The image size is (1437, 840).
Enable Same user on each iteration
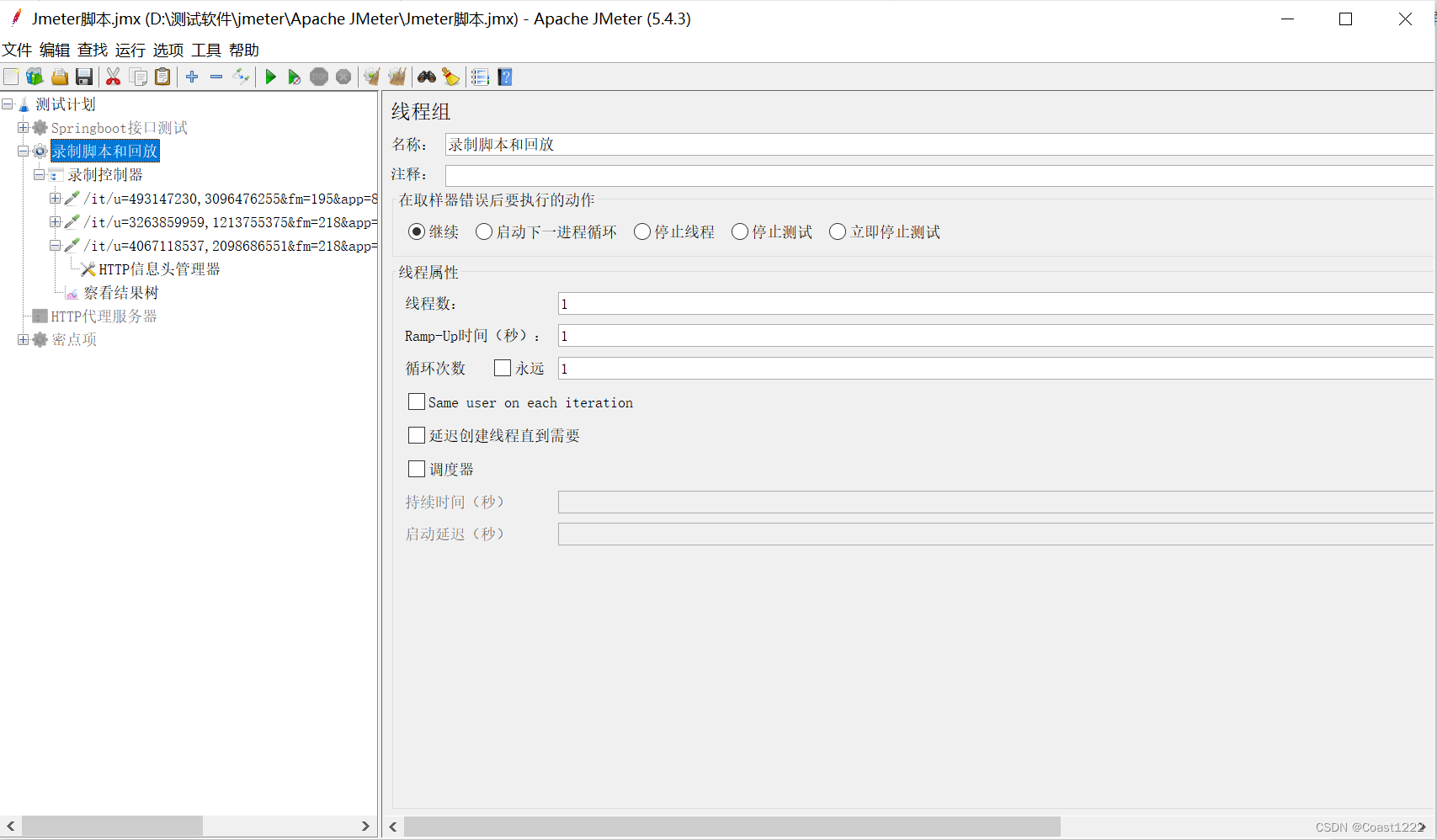[417, 401]
